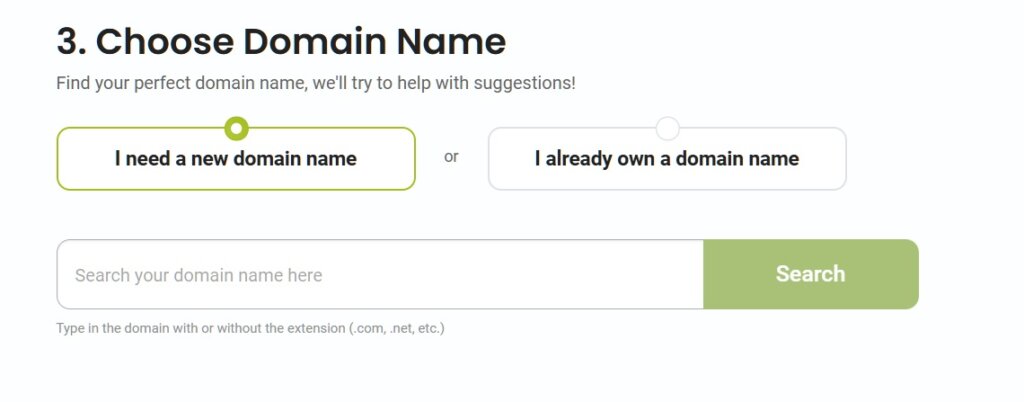Screen dimensions: 1024x402
Task: Click '(.com, .net, etc.)' in the helper text
Action: 396,328
